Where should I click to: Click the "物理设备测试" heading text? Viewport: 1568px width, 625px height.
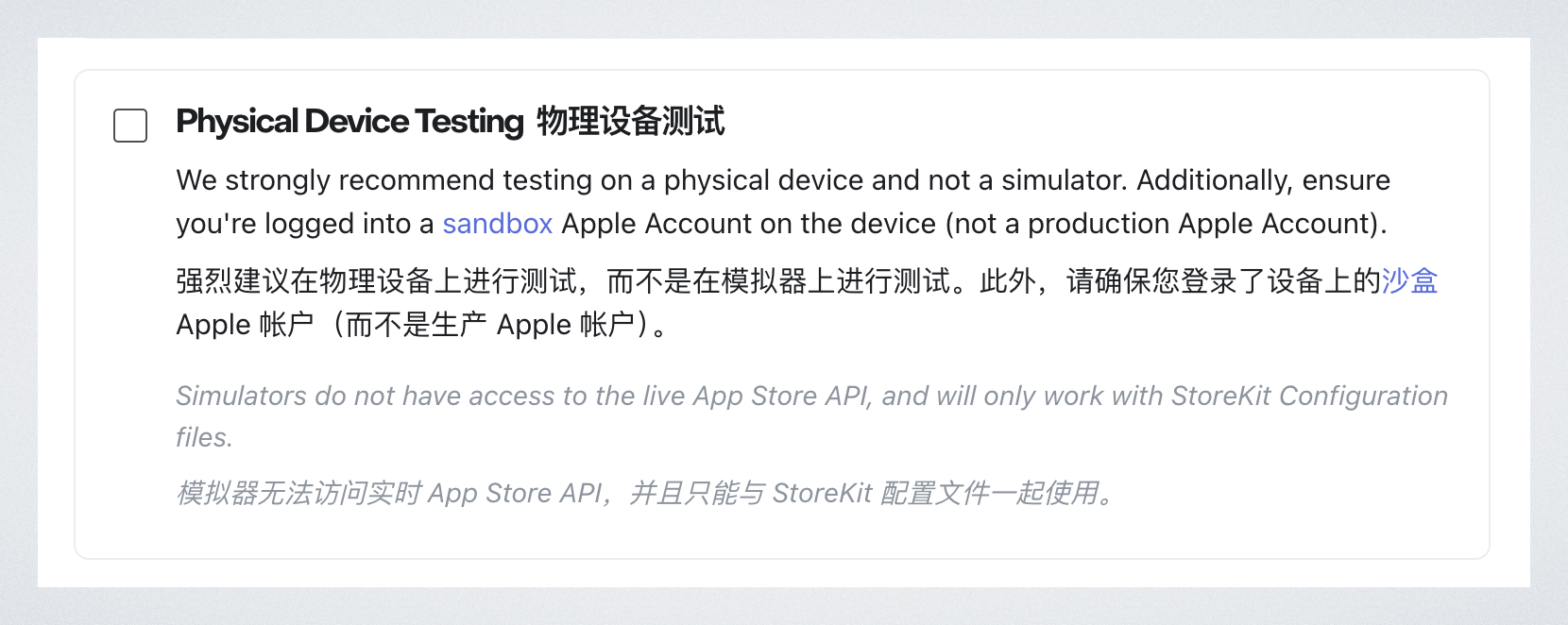630,122
